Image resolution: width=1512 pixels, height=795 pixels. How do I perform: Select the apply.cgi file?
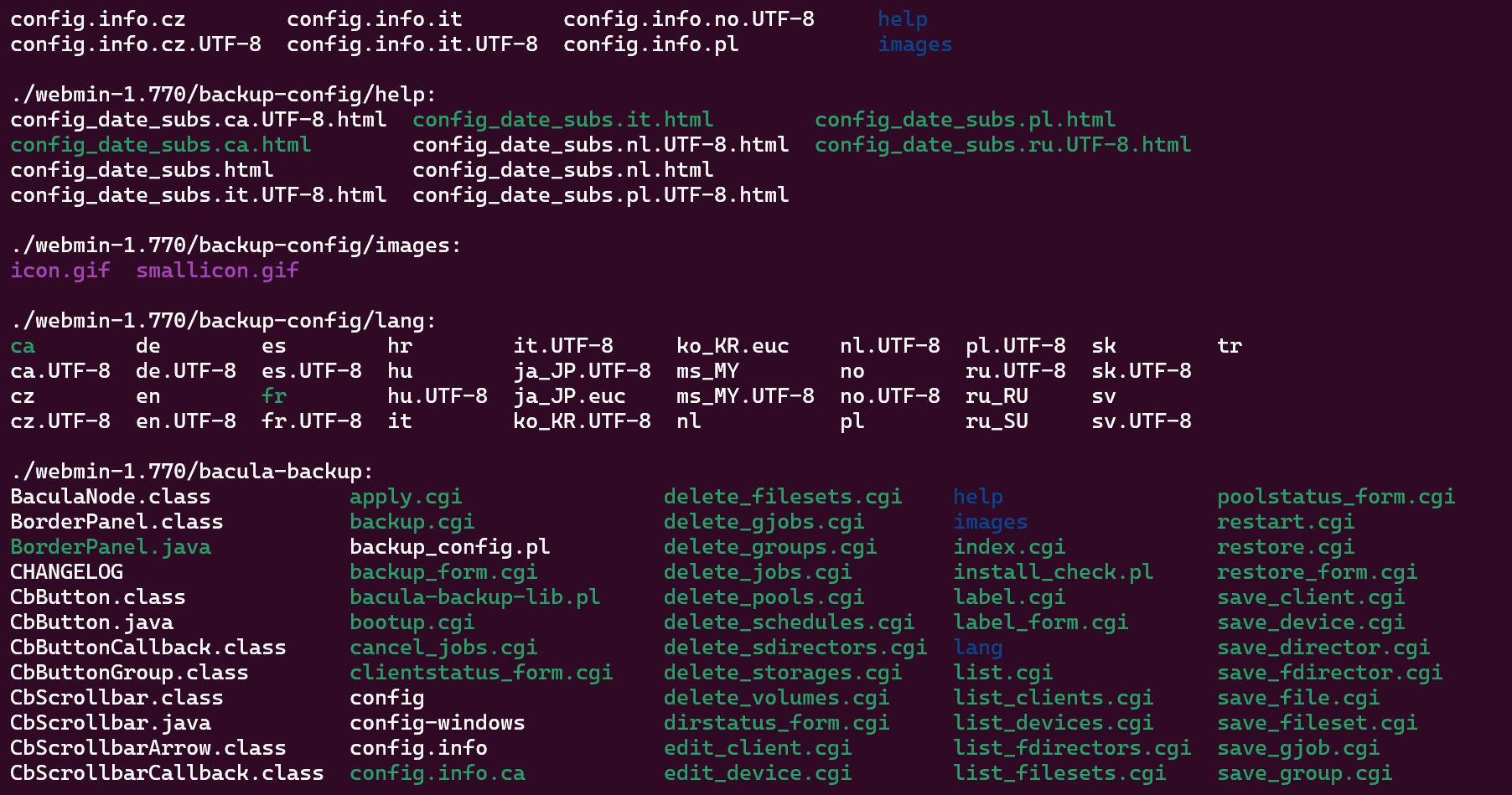coord(406,497)
